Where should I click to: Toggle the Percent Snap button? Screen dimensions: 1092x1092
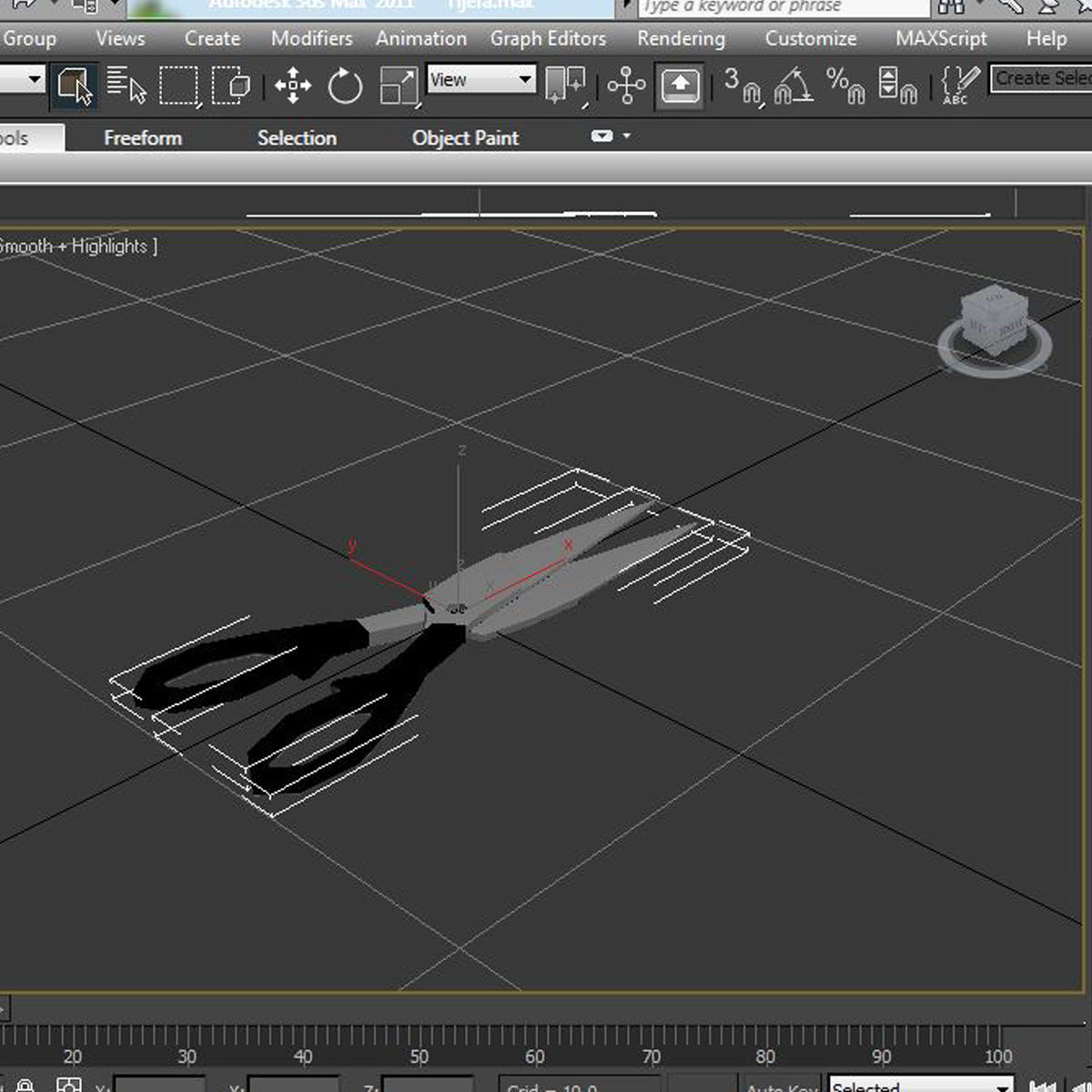(x=845, y=86)
